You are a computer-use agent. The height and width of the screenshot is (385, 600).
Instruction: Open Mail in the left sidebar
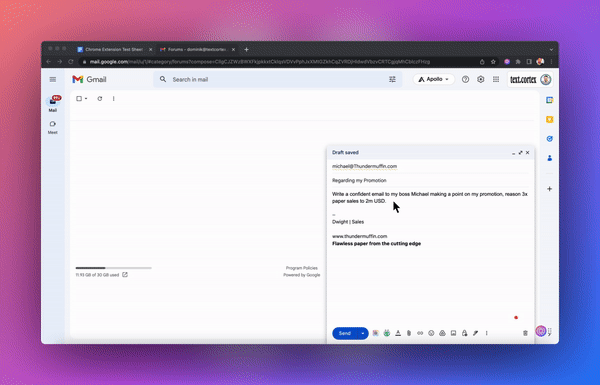point(53,104)
